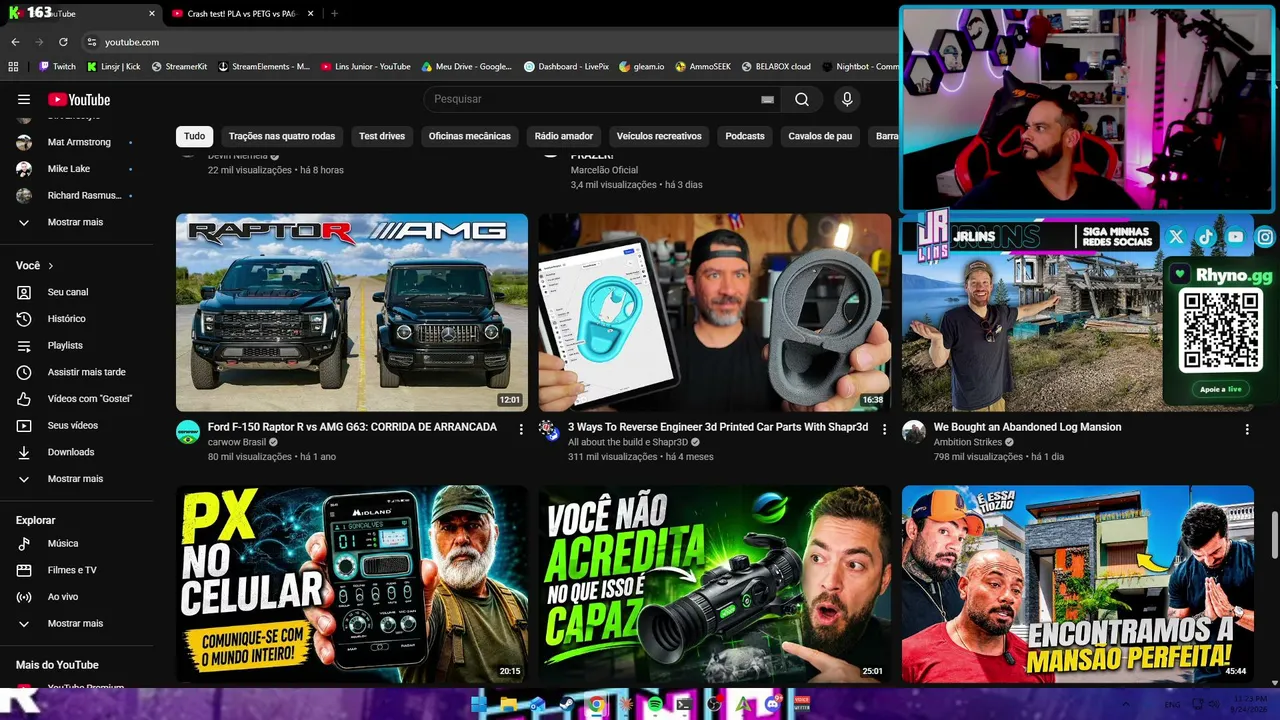This screenshot has width=1280, height=720.
Task: Go back in browser history
Action: (x=15, y=42)
